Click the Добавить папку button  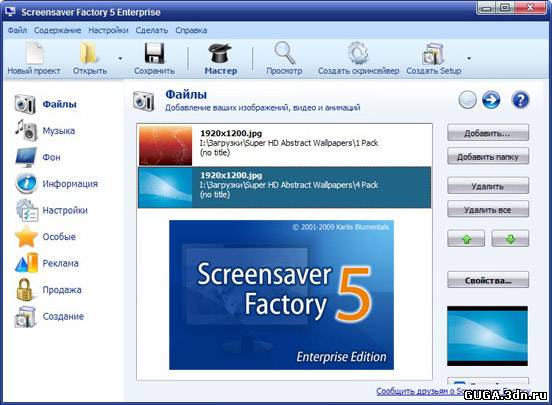488,157
